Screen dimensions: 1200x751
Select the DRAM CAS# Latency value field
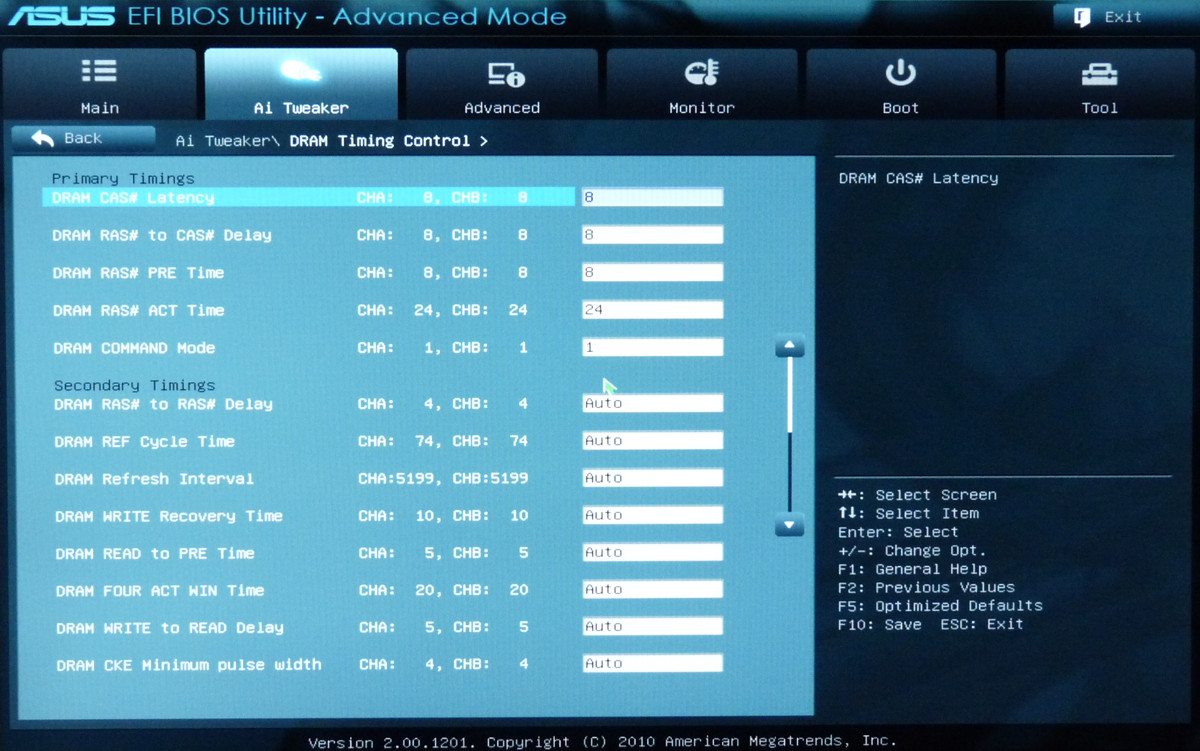point(652,197)
